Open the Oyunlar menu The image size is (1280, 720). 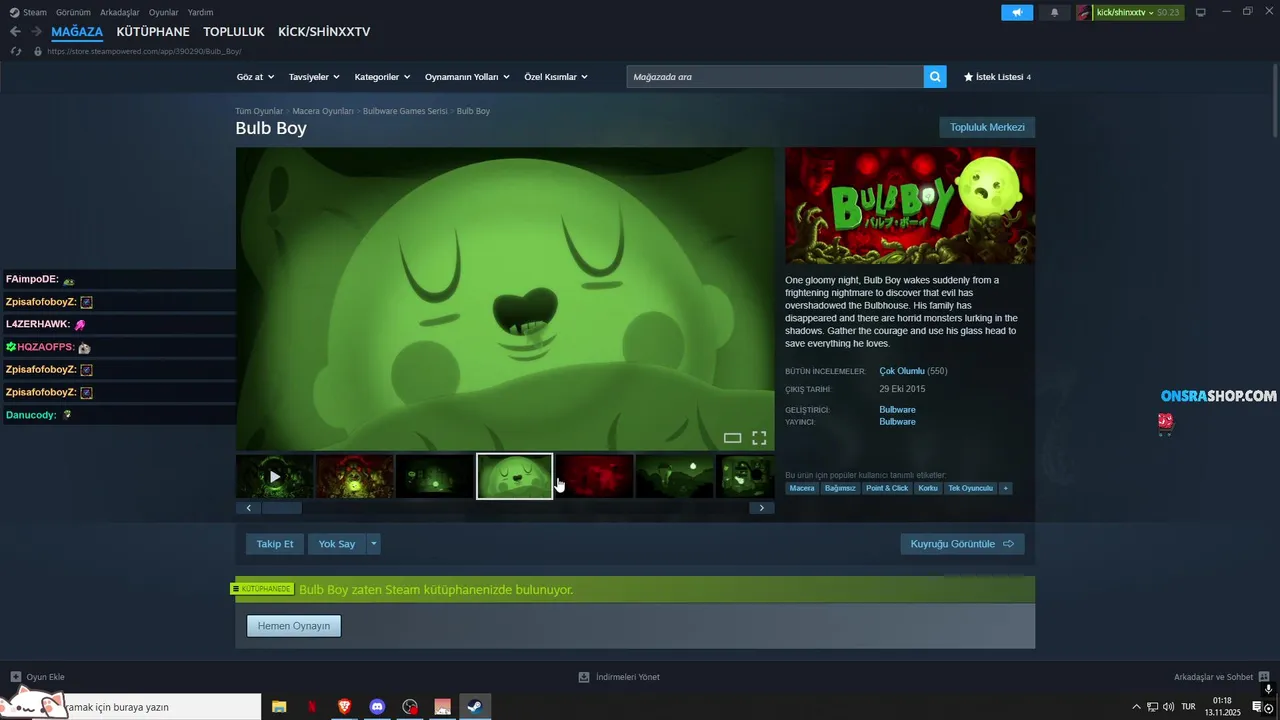coord(164,12)
